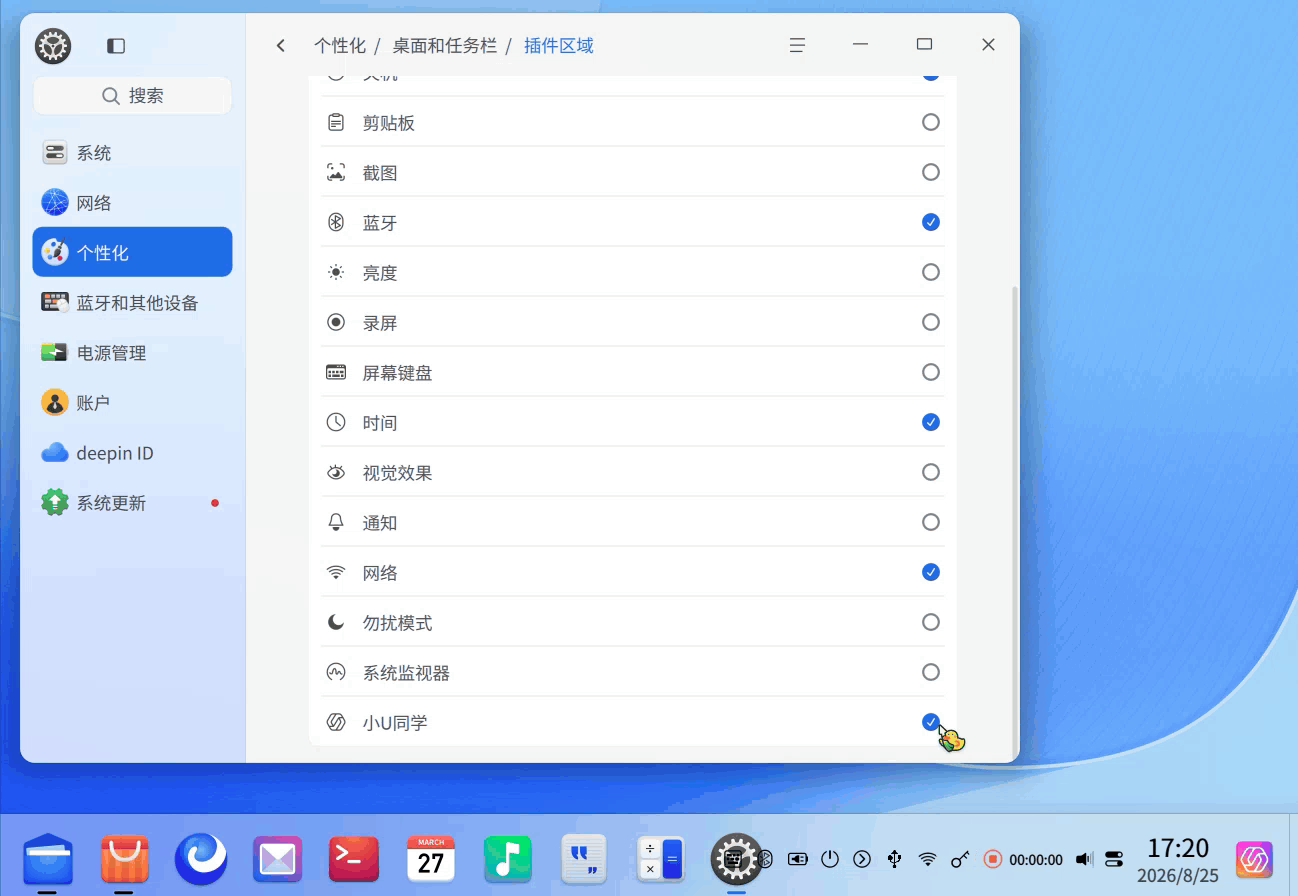The image size is (1298, 896).
Task: Click the moon icon beside 勿扰模式
Action: [336, 622]
